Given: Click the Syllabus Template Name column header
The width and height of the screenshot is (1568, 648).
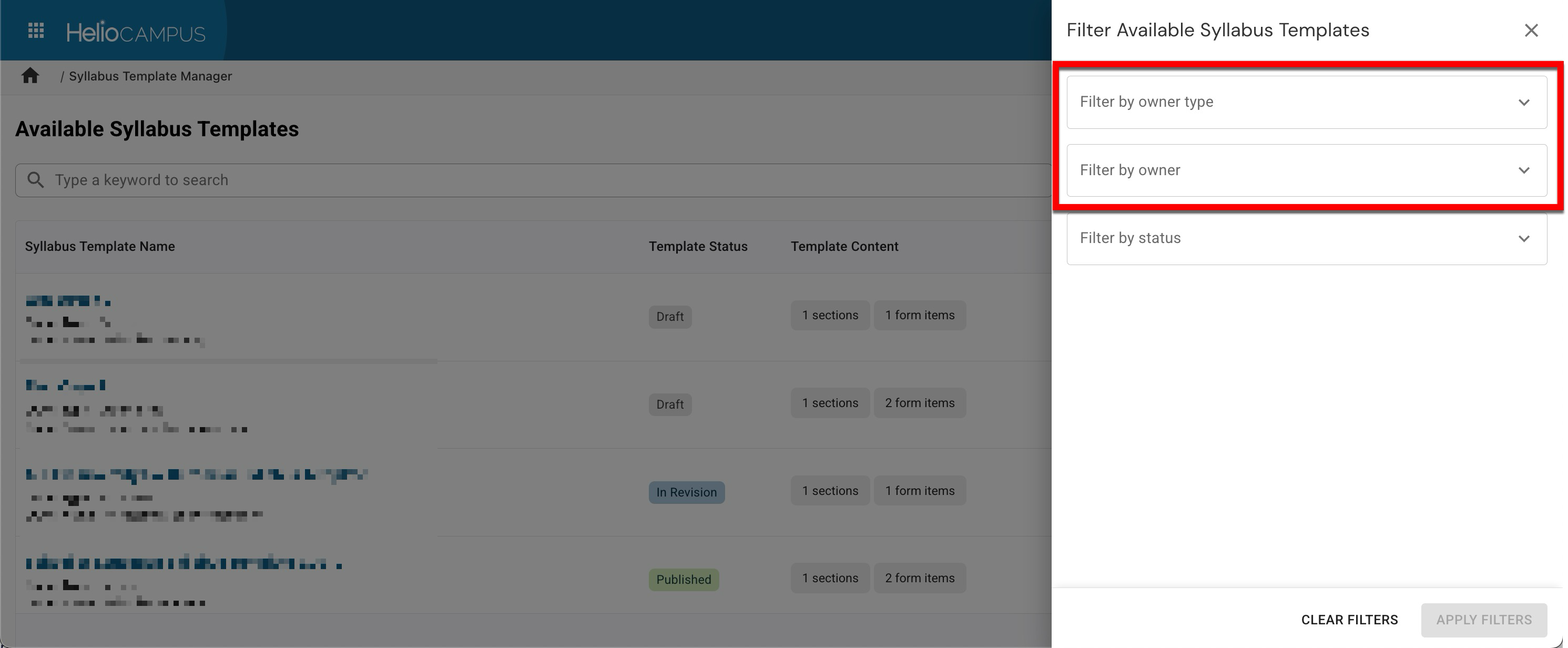Looking at the screenshot, I should (100, 247).
